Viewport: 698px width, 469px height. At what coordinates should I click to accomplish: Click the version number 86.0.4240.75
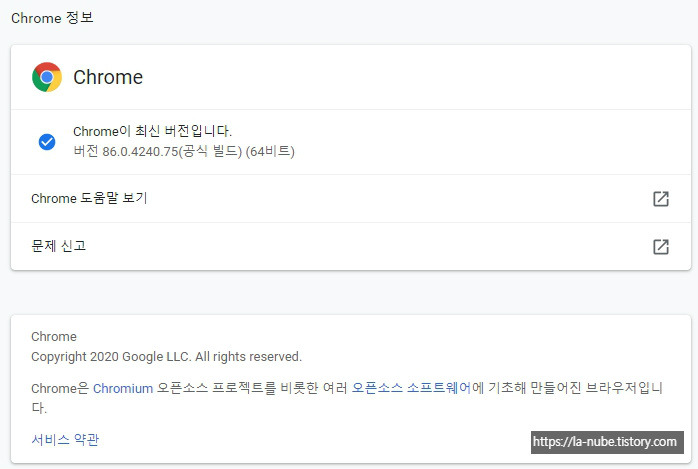click(140, 152)
